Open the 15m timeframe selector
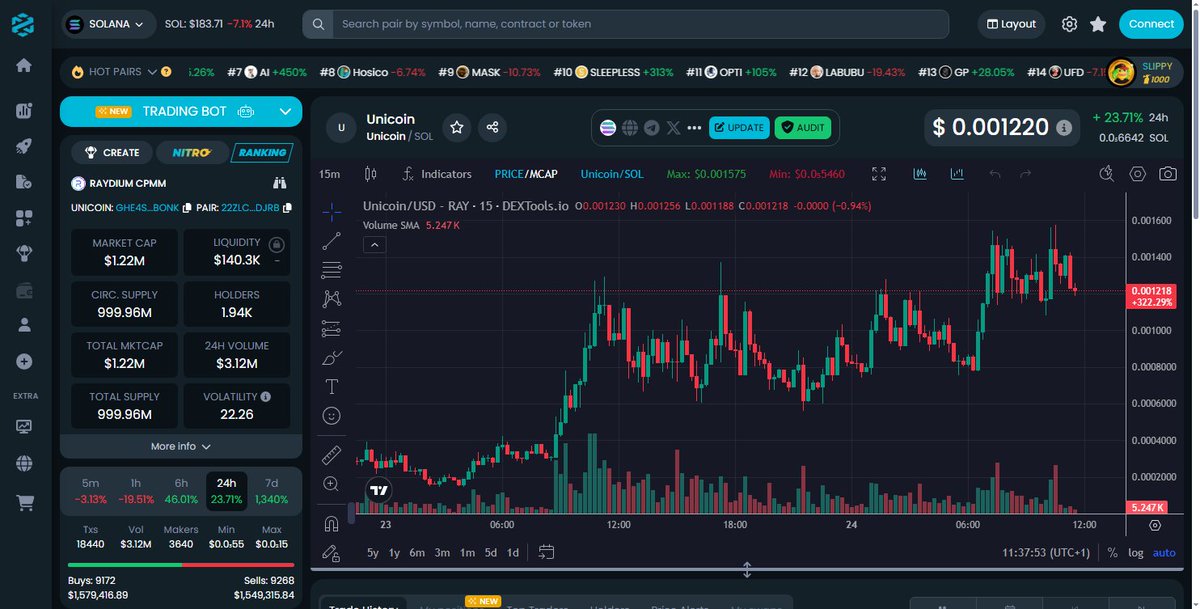Viewport: 1200px width, 609px height. pyautogui.click(x=329, y=174)
